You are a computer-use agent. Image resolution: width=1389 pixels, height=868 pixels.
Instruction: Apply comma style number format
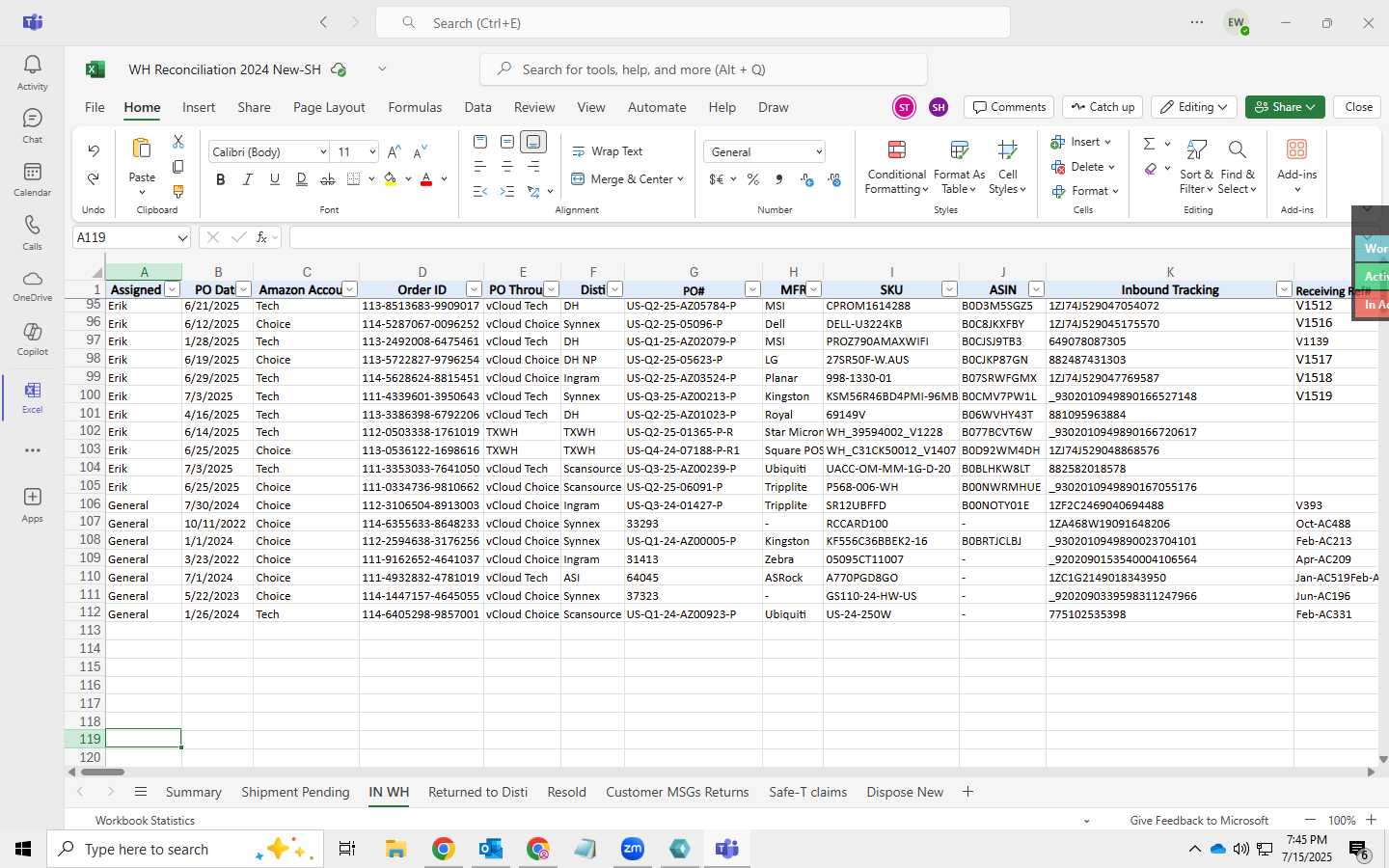pos(779,179)
